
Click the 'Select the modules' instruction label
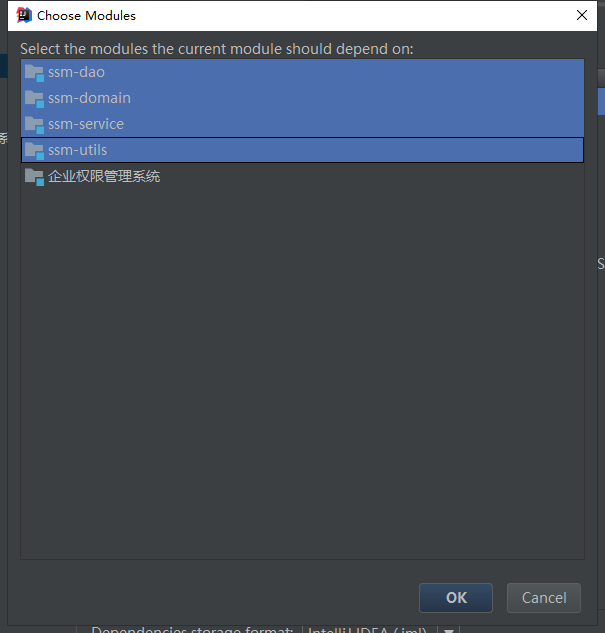point(217,49)
